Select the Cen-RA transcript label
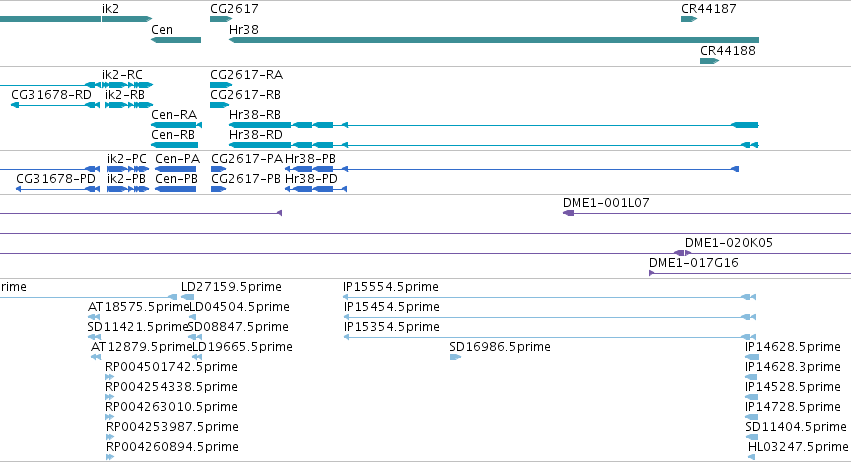 coord(174,115)
